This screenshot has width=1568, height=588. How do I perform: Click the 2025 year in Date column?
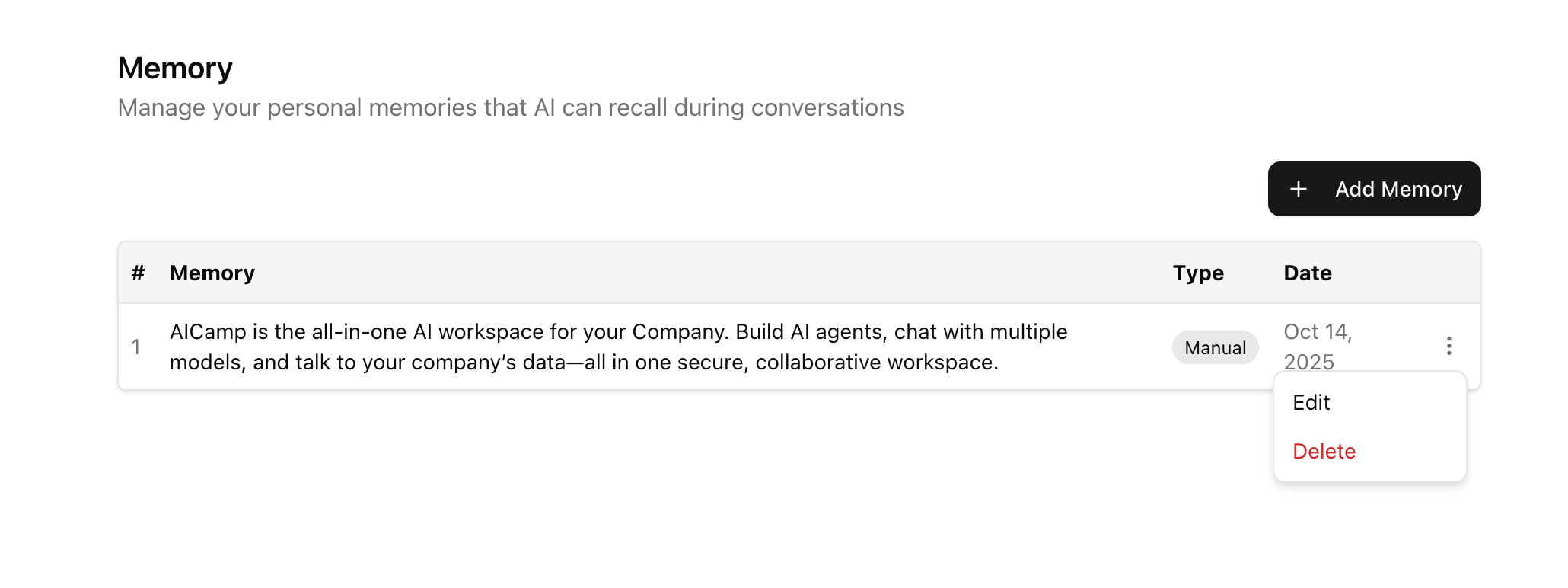pyautogui.click(x=1308, y=362)
